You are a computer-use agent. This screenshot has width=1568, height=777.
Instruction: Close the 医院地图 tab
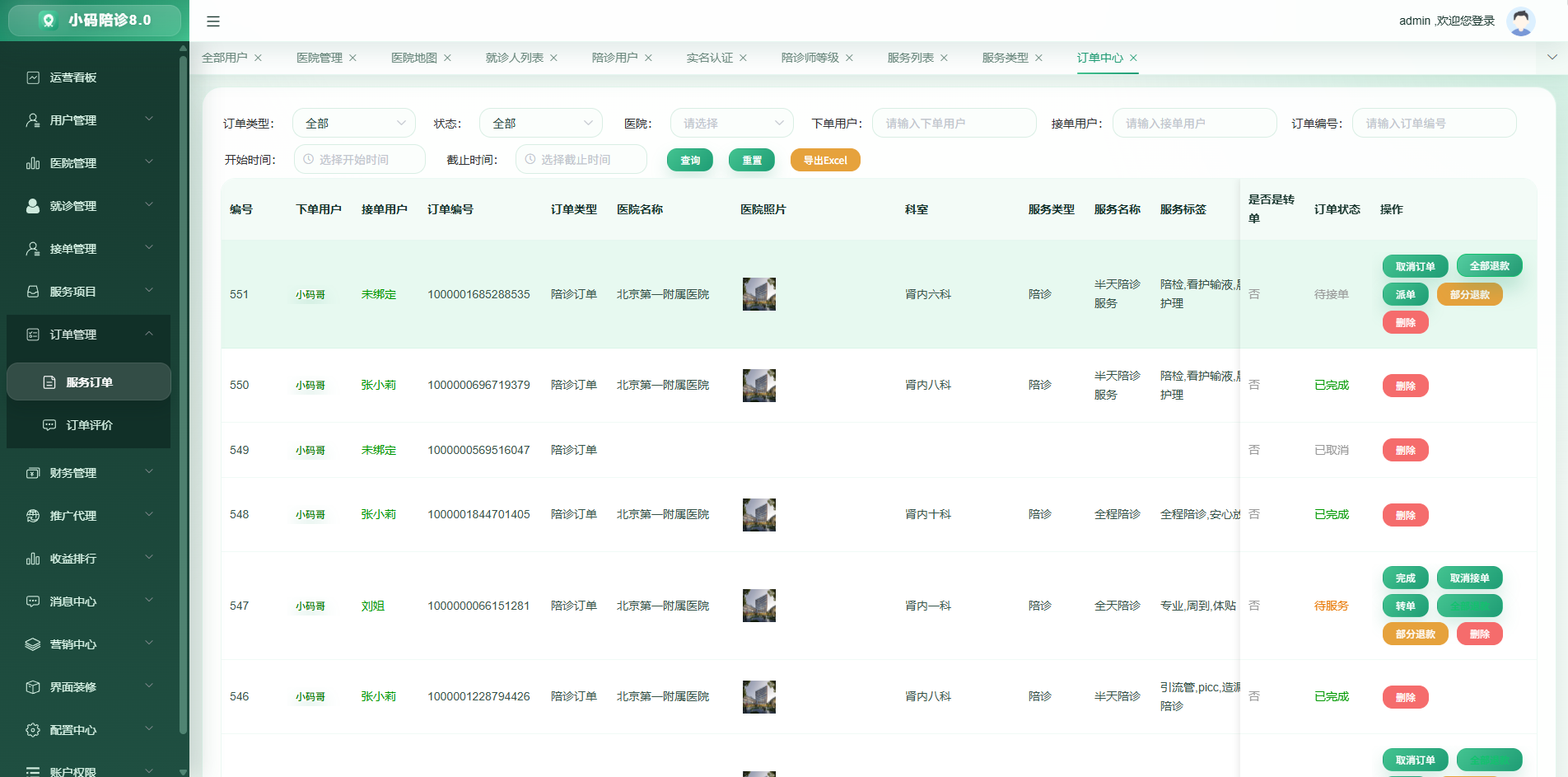tap(447, 58)
